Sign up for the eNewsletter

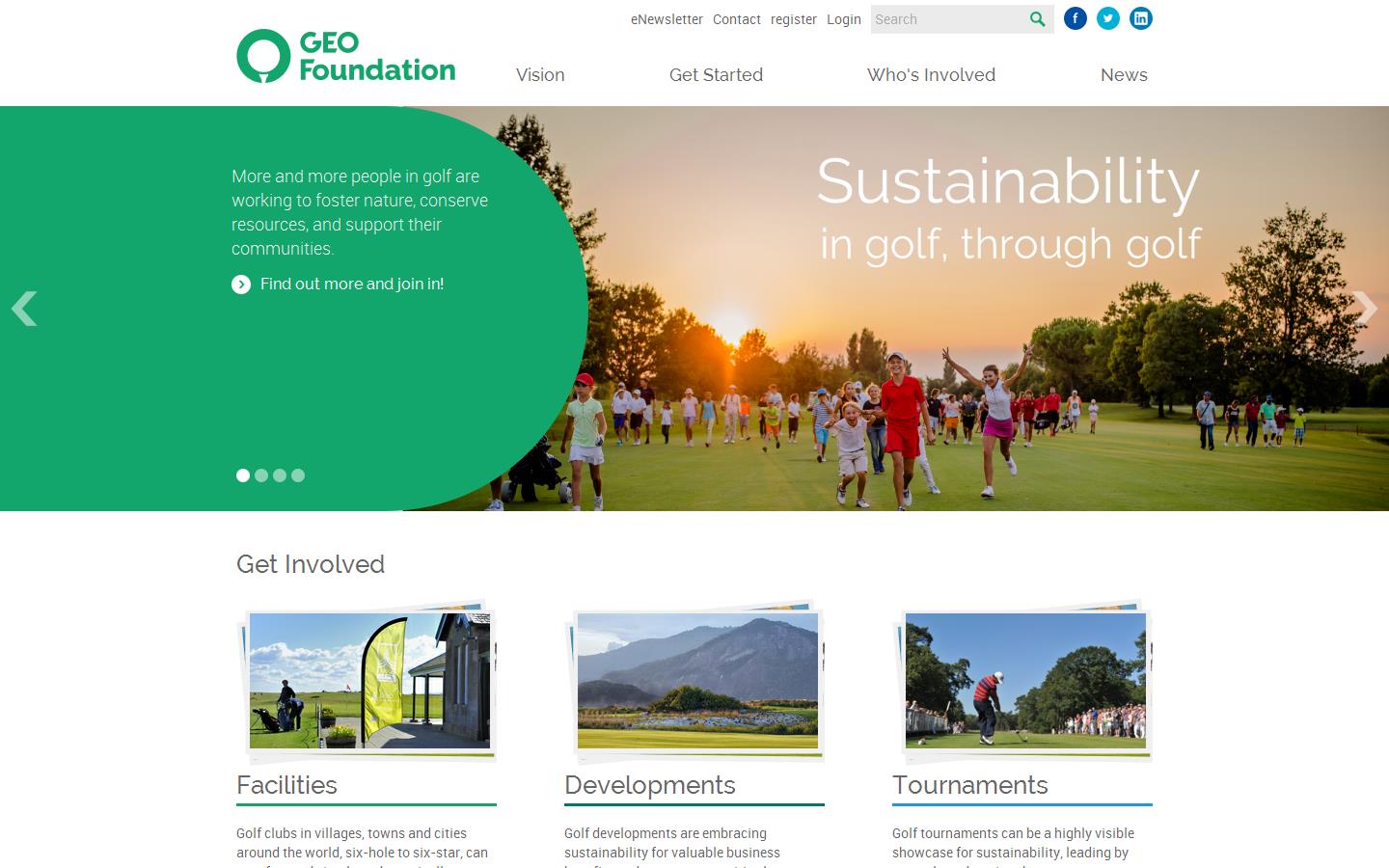point(666,19)
